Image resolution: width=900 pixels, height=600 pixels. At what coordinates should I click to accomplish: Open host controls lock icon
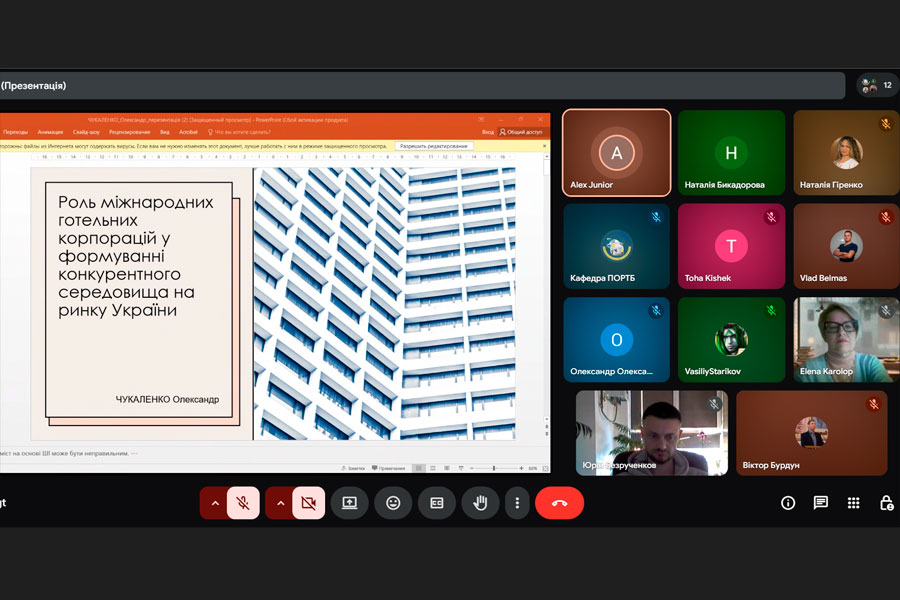(886, 503)
